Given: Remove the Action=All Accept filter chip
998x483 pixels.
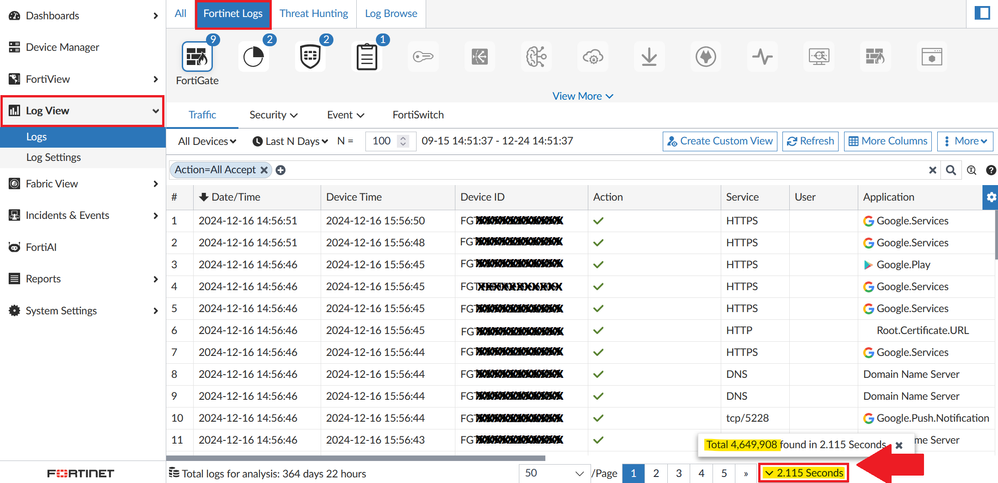Looking at the screenshot, I should tap(264, 170).
